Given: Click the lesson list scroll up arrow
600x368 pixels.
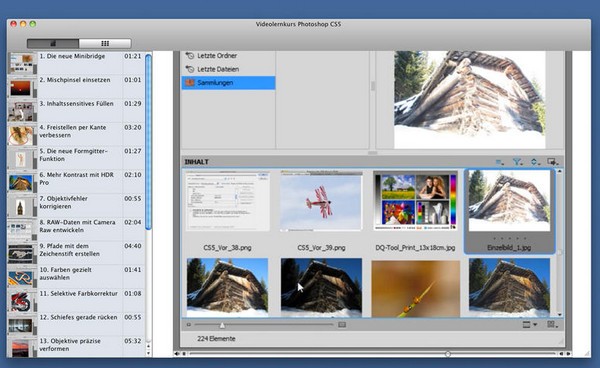Looking at the screenshot, I should coord(148,347).
